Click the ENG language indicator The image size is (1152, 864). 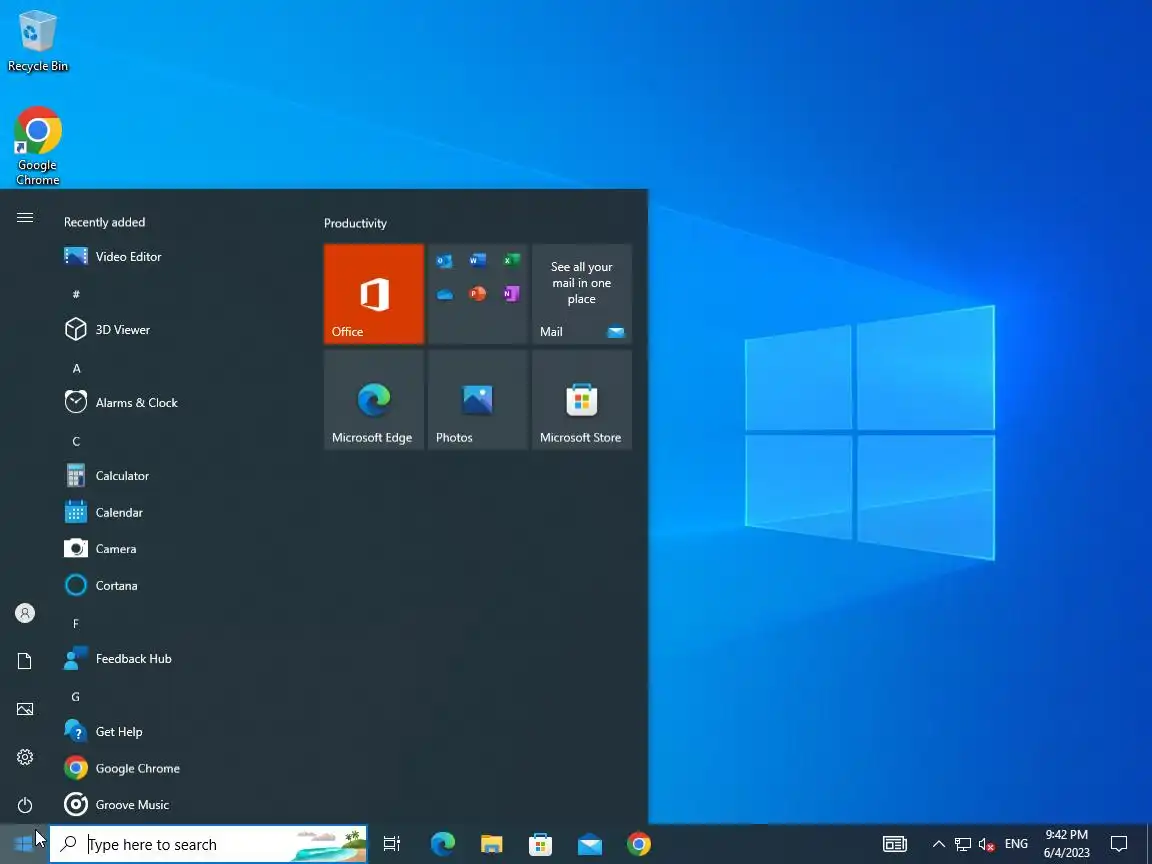pos(1016,844)
